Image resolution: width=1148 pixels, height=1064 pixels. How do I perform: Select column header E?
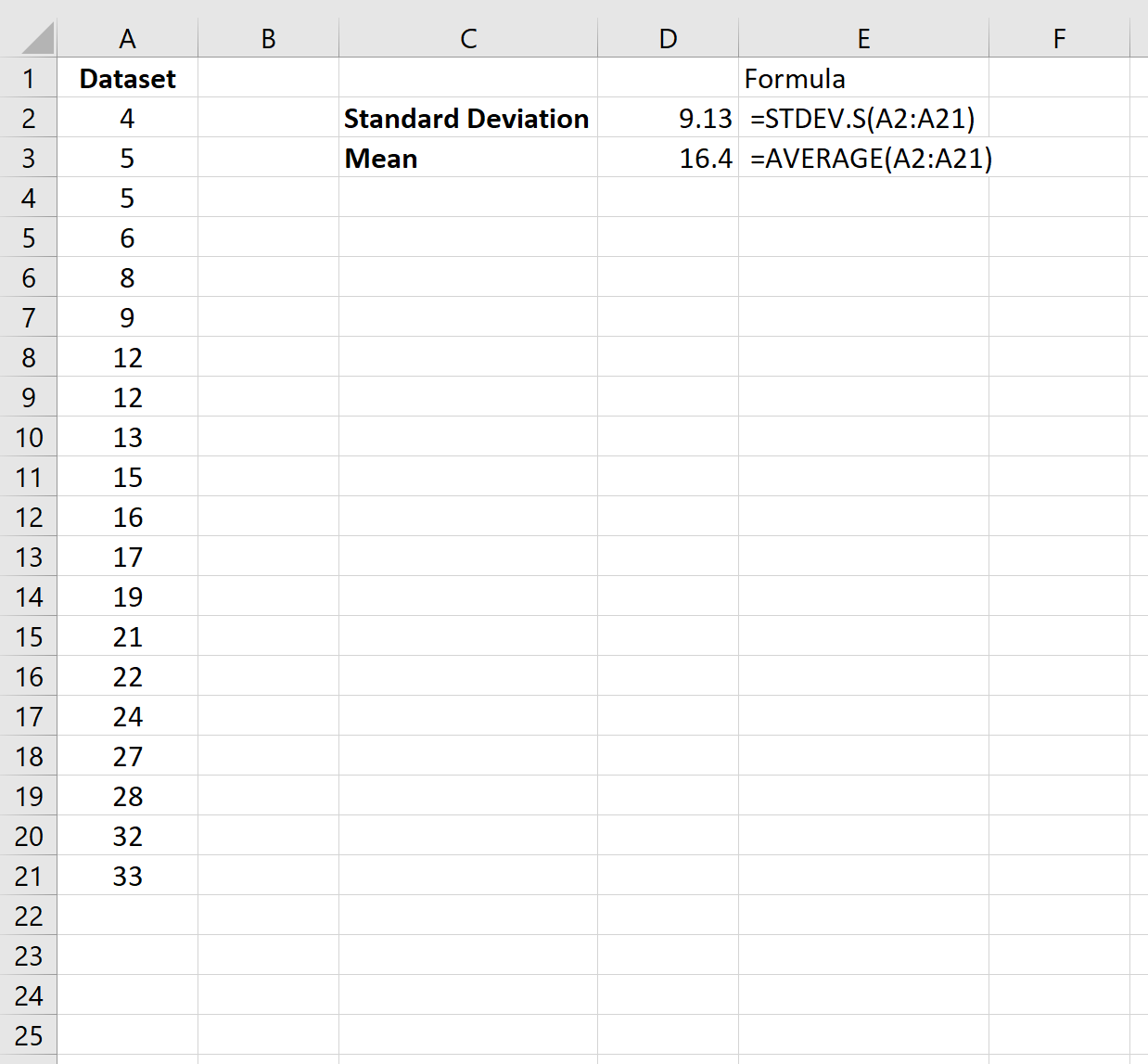coord(862,38)
